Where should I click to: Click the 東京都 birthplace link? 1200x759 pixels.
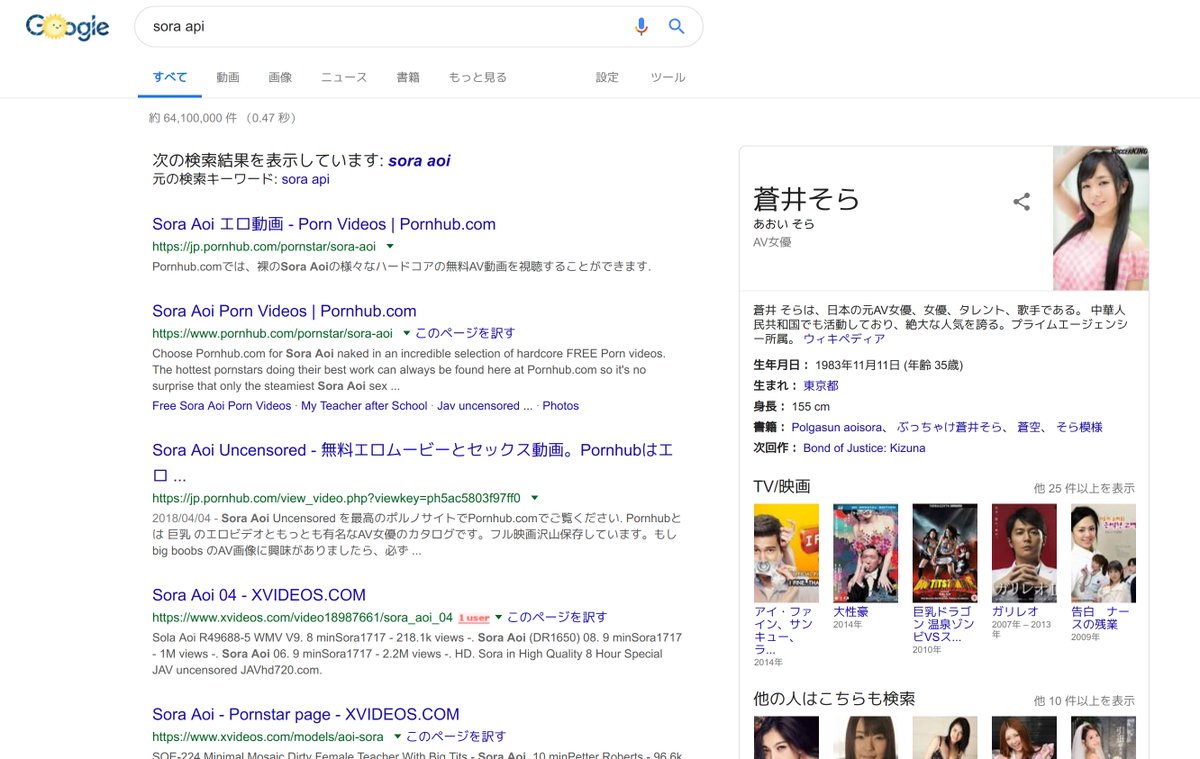[821, 386]
